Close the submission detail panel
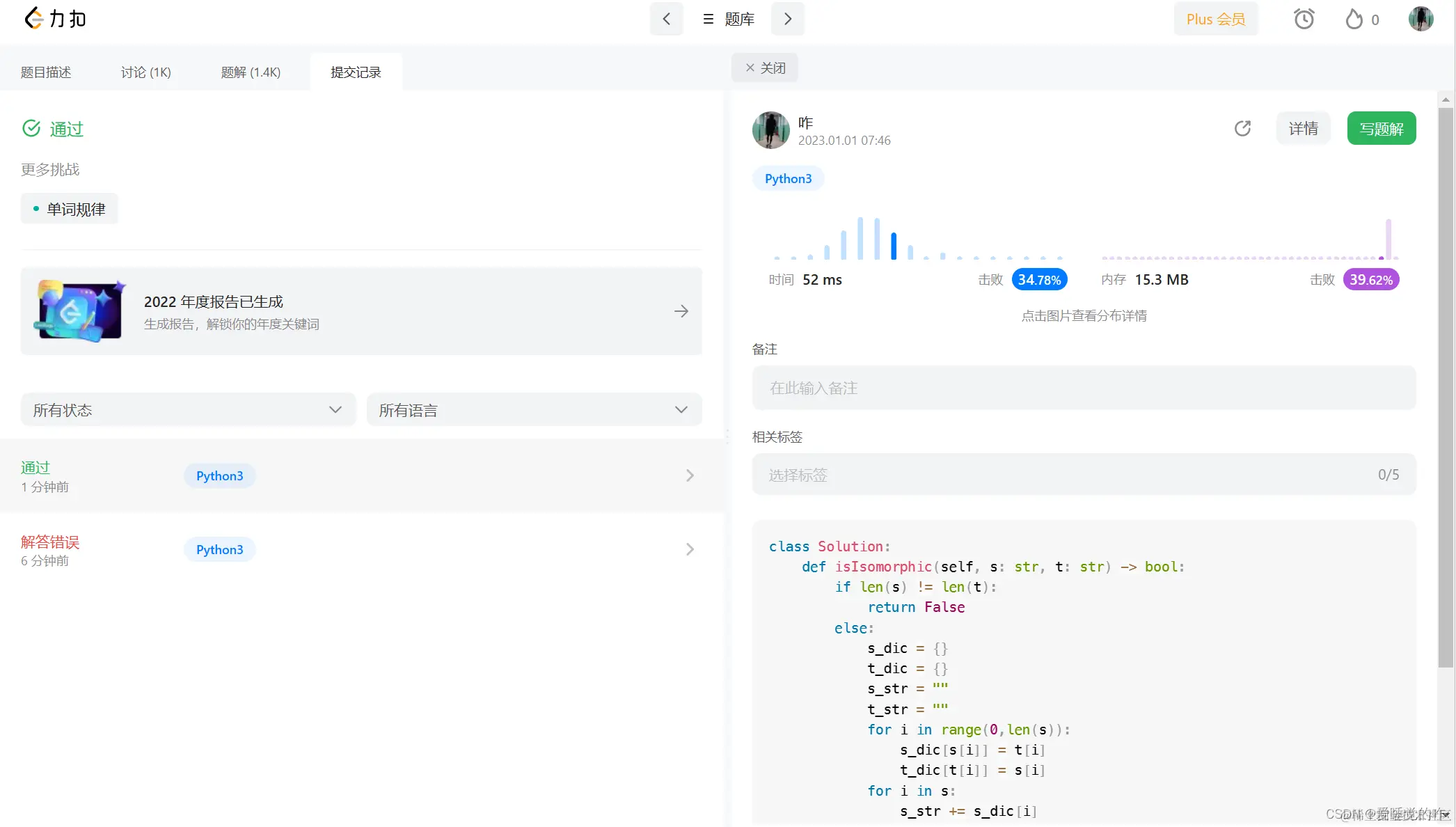Image resolution: width=1456 pixels, height=827 pixels. [765, 68]
